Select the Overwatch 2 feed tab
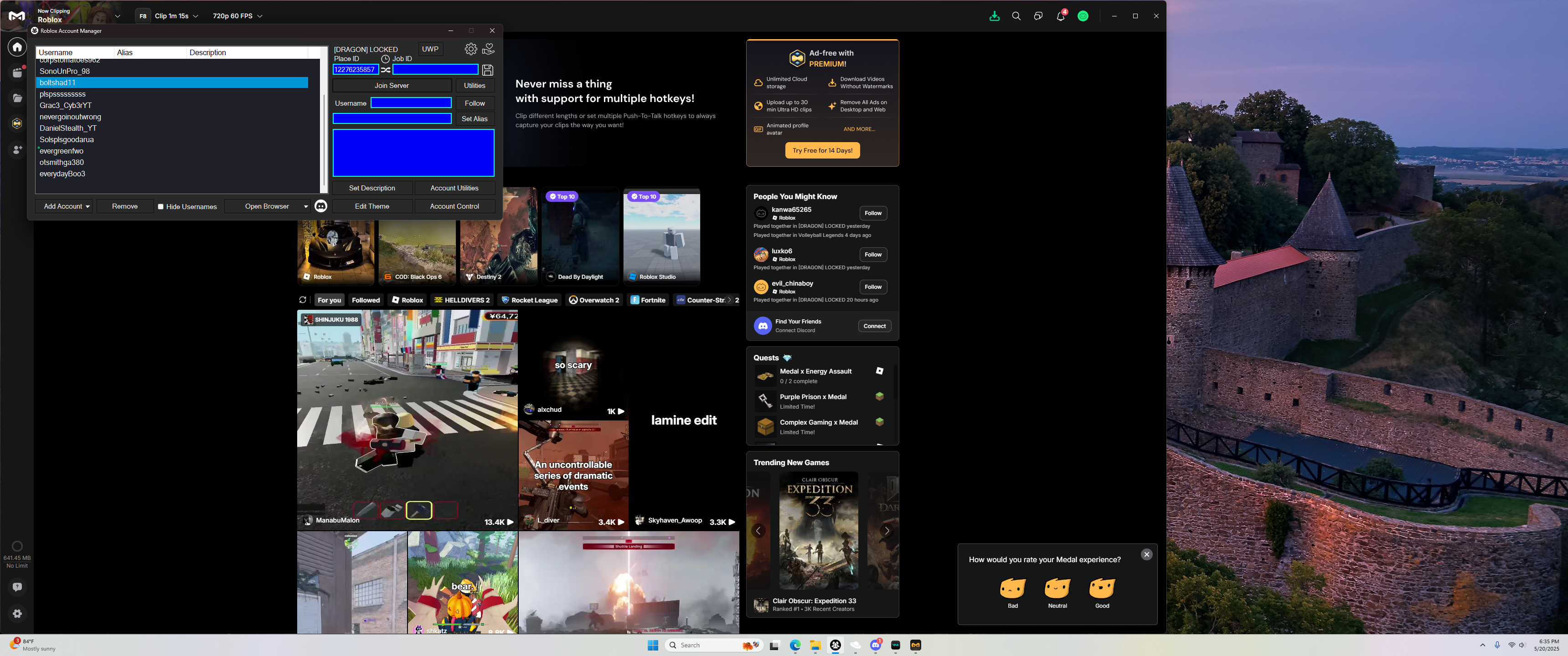This screenshot has width=1568, height=656. (594, 300)
